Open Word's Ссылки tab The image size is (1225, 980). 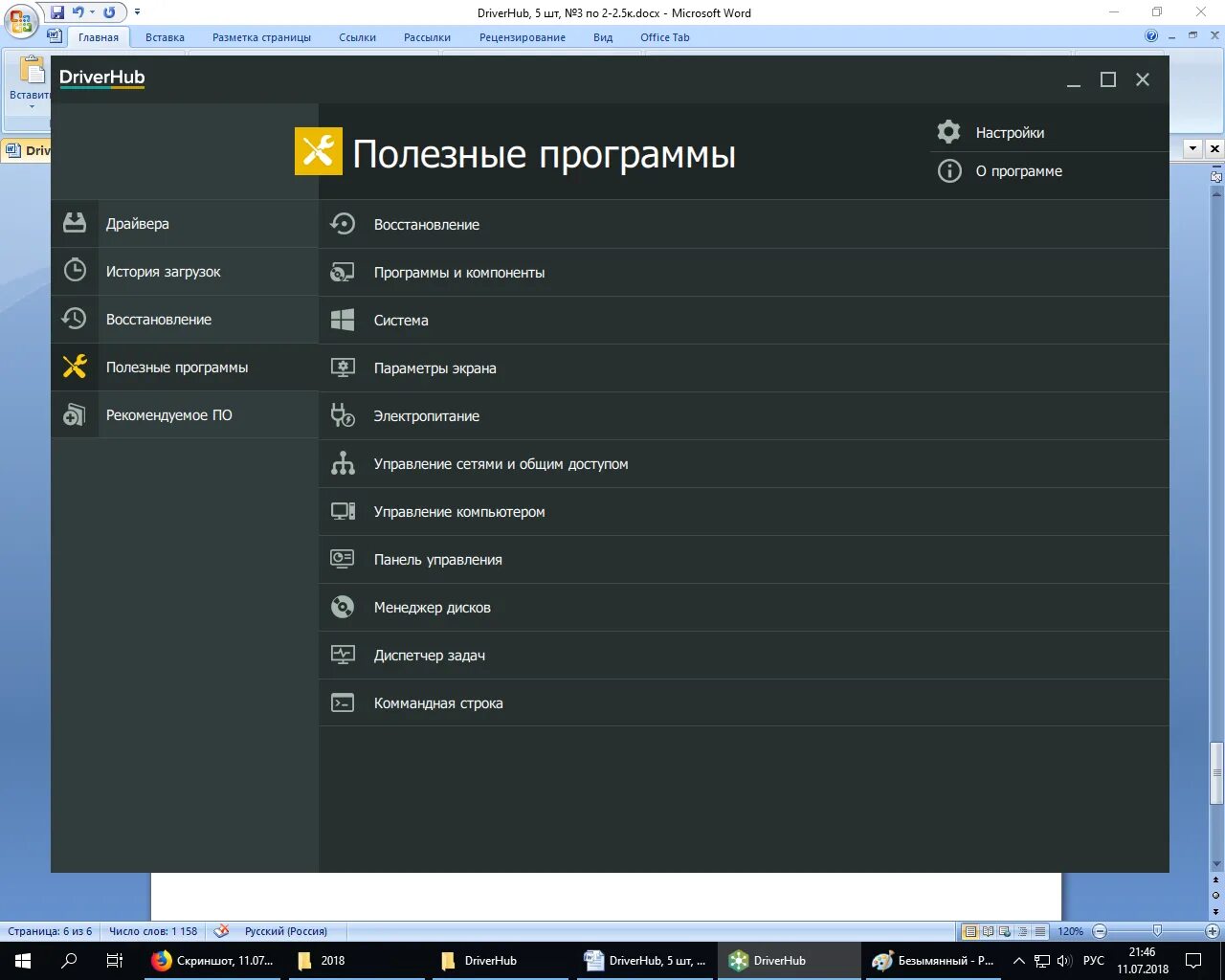tap(357, 37)
